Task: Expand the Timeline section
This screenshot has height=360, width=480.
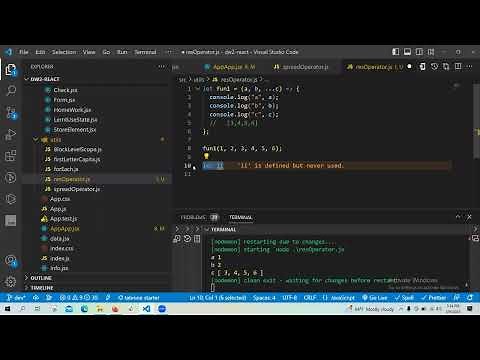Action: point(42,288)
